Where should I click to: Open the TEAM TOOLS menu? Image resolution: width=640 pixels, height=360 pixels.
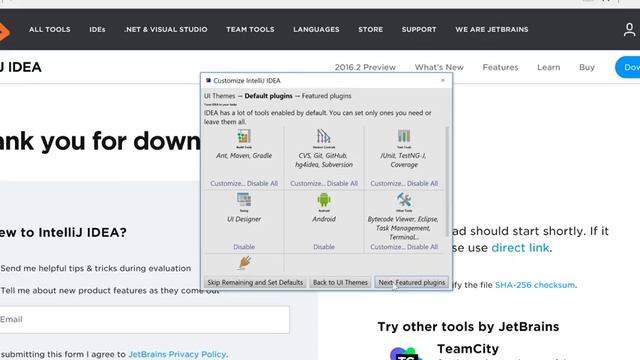[x=250, y=29]
